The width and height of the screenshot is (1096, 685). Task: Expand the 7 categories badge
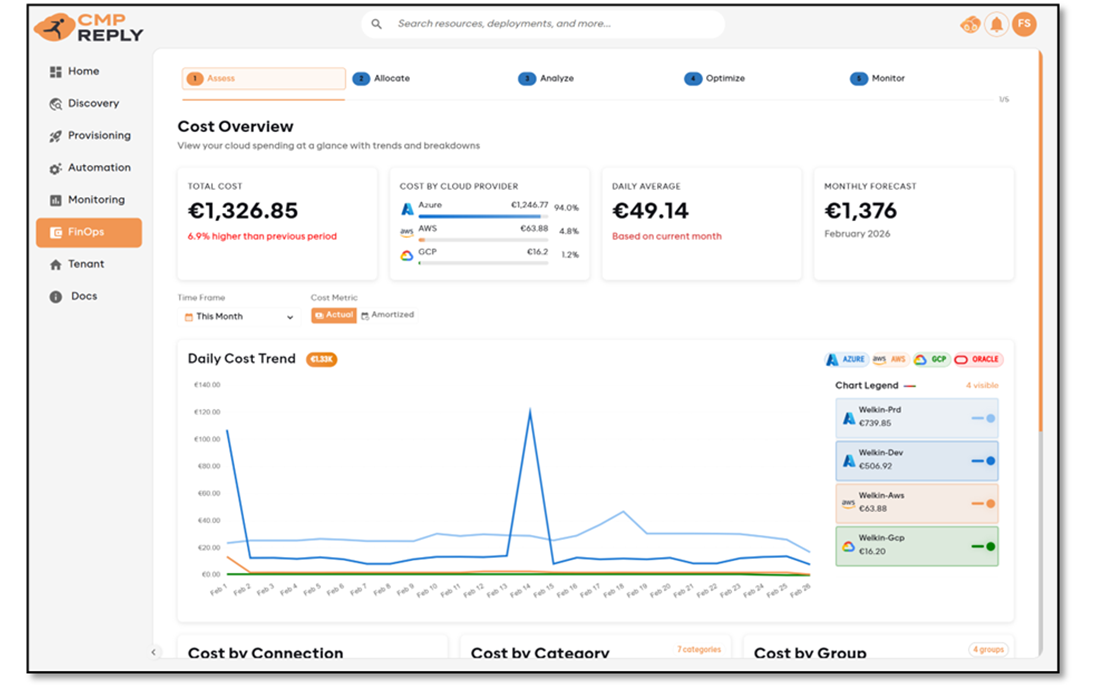click(698, 650)
